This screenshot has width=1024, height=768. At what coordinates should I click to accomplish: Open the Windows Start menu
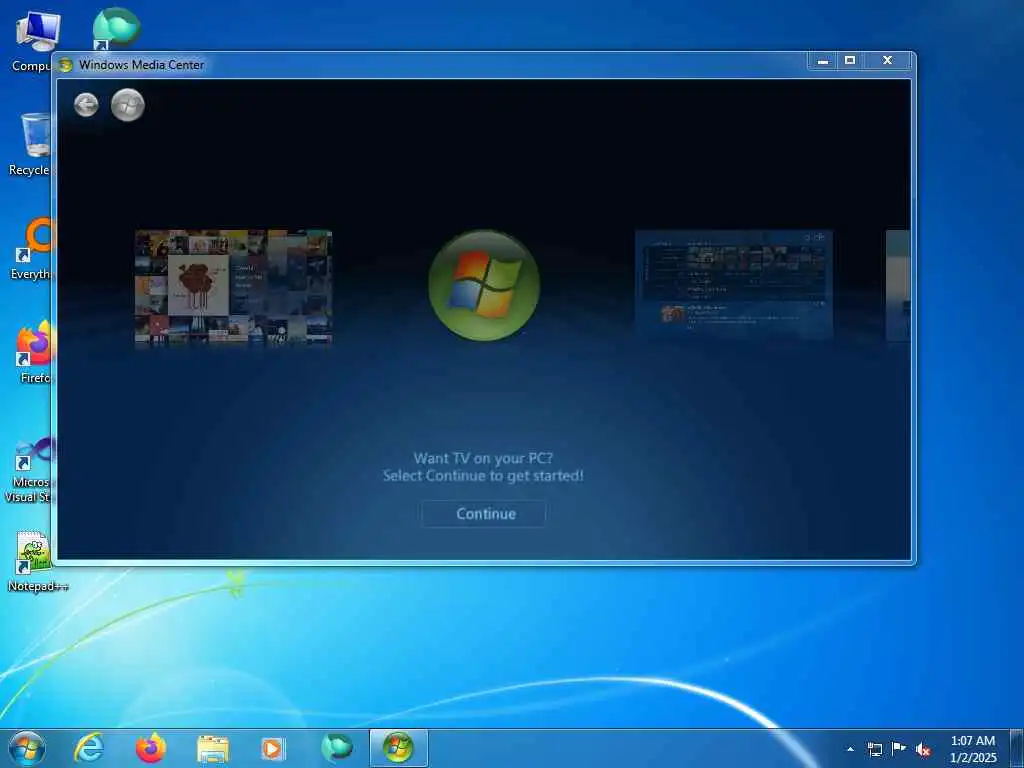pyautogui.click(x=27, y=748)
